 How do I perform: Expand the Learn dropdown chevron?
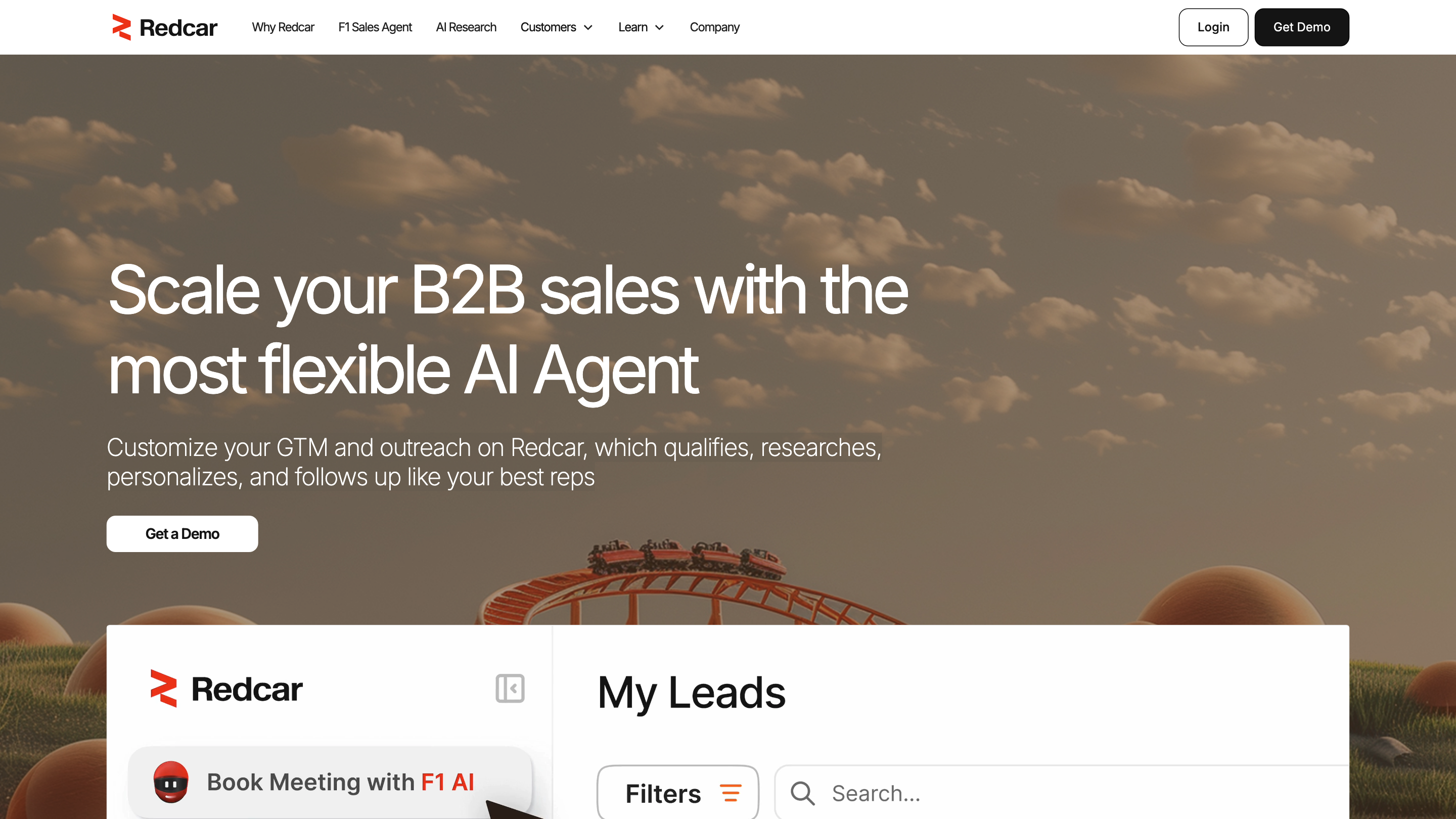(x=659, y=27)
